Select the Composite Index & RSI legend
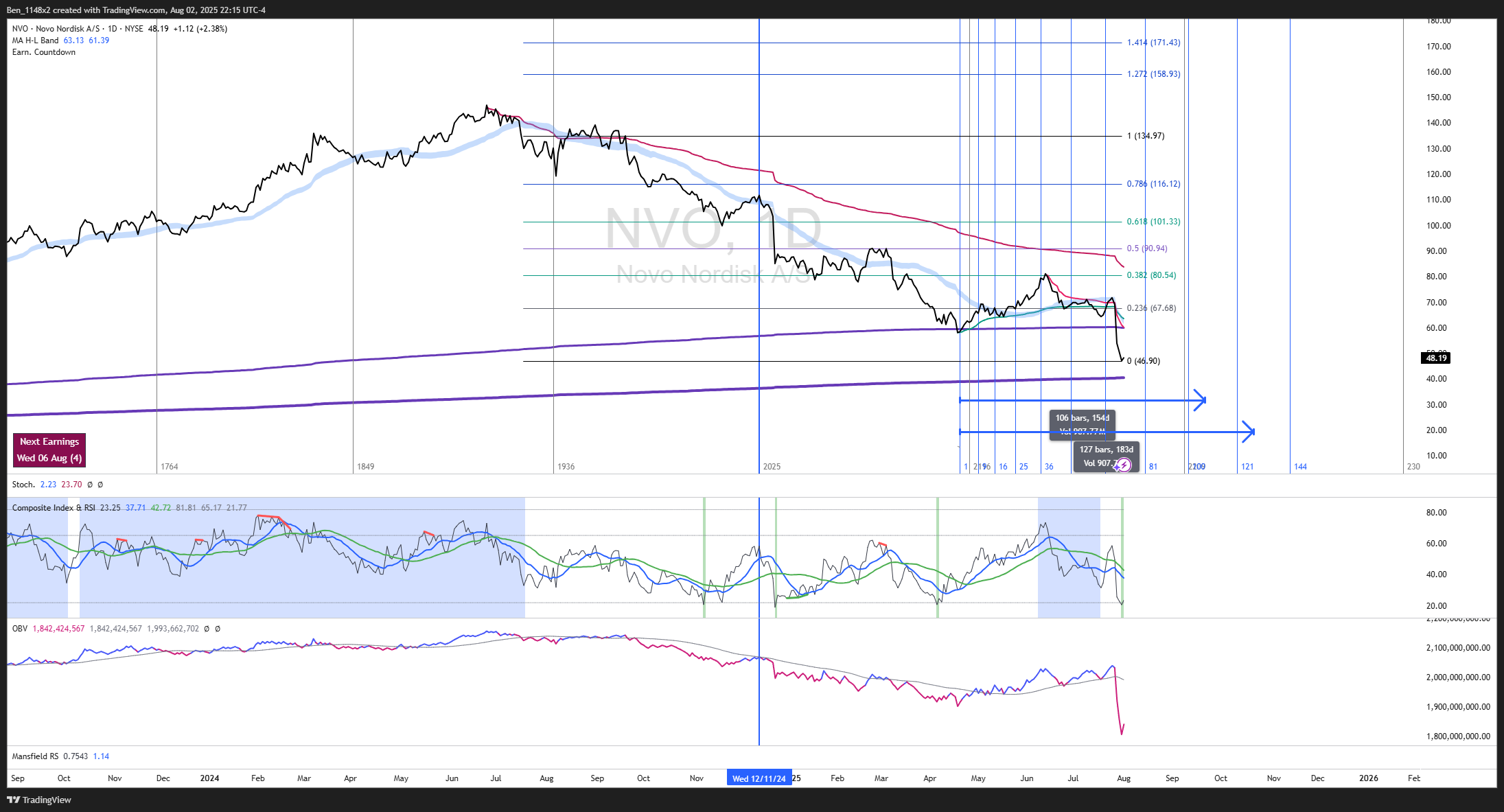 (54, 508)
